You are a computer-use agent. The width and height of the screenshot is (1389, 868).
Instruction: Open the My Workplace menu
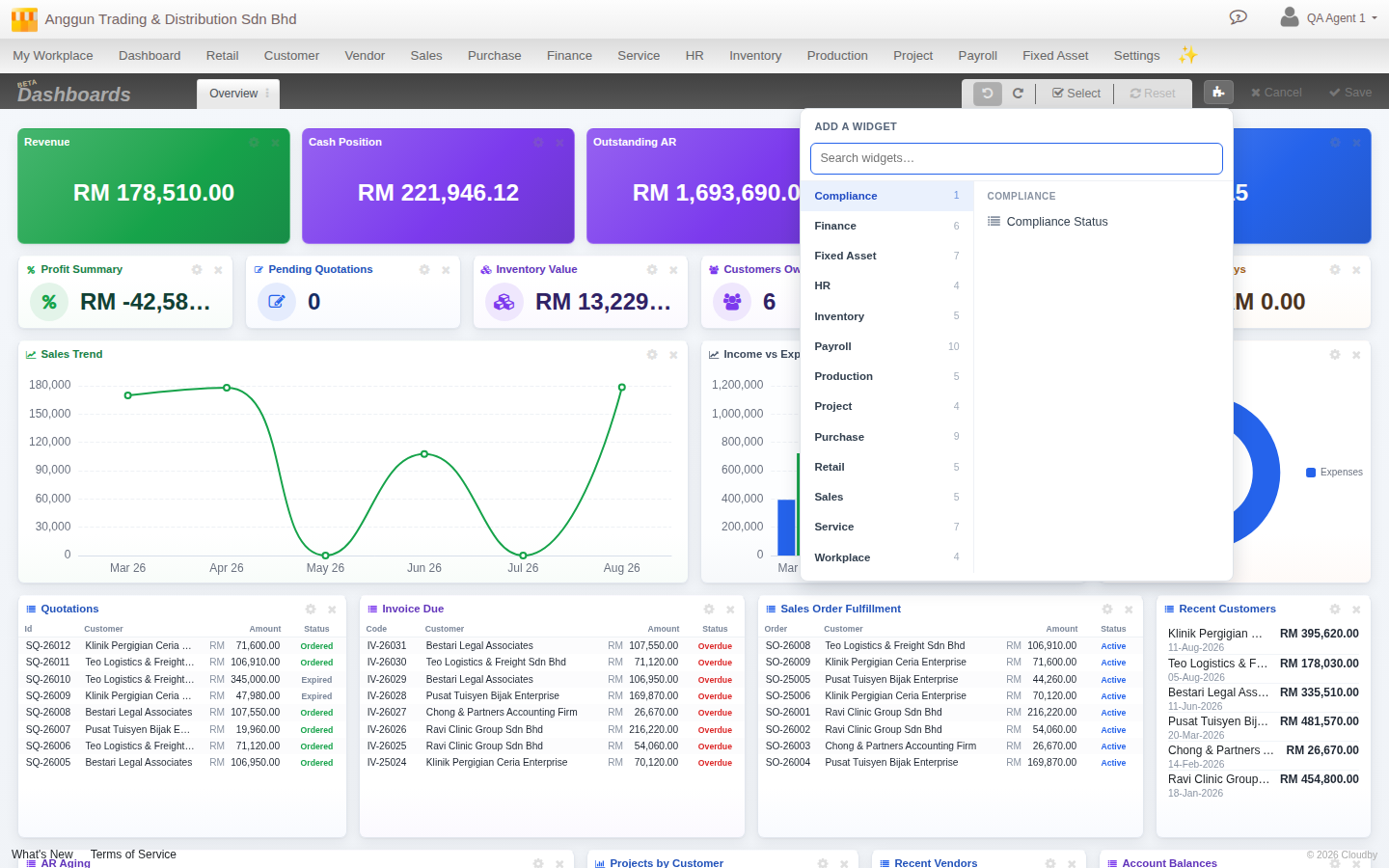coord(53,56)
